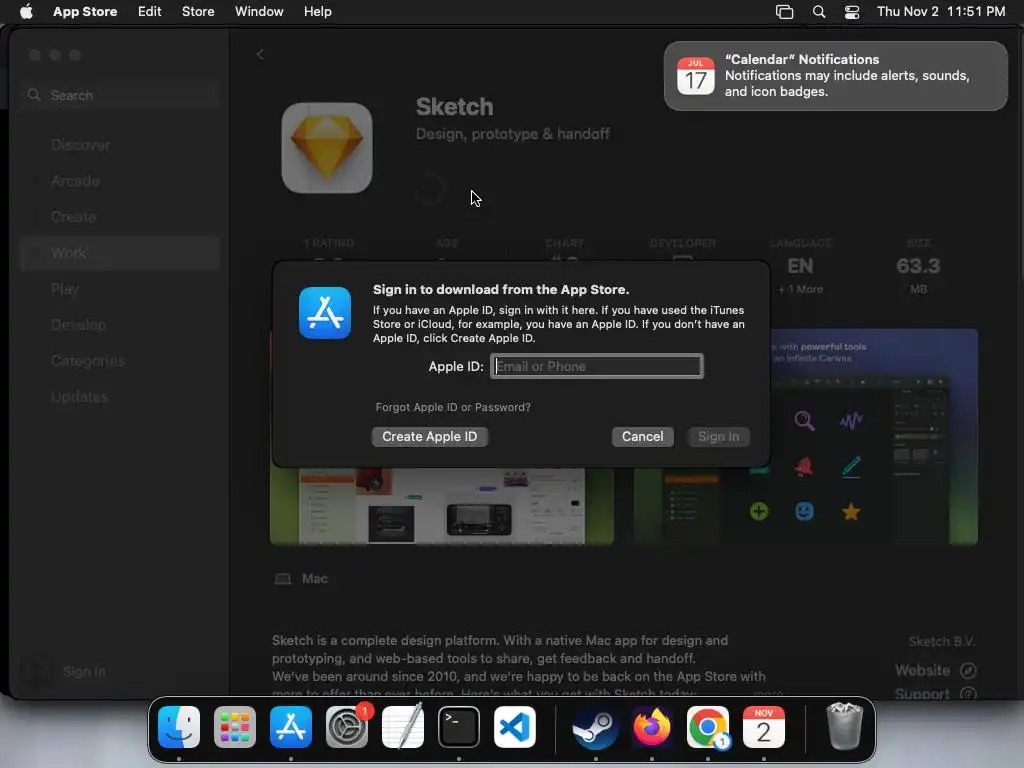Open Stage Manager icon in menu bar

click(784, 12)
